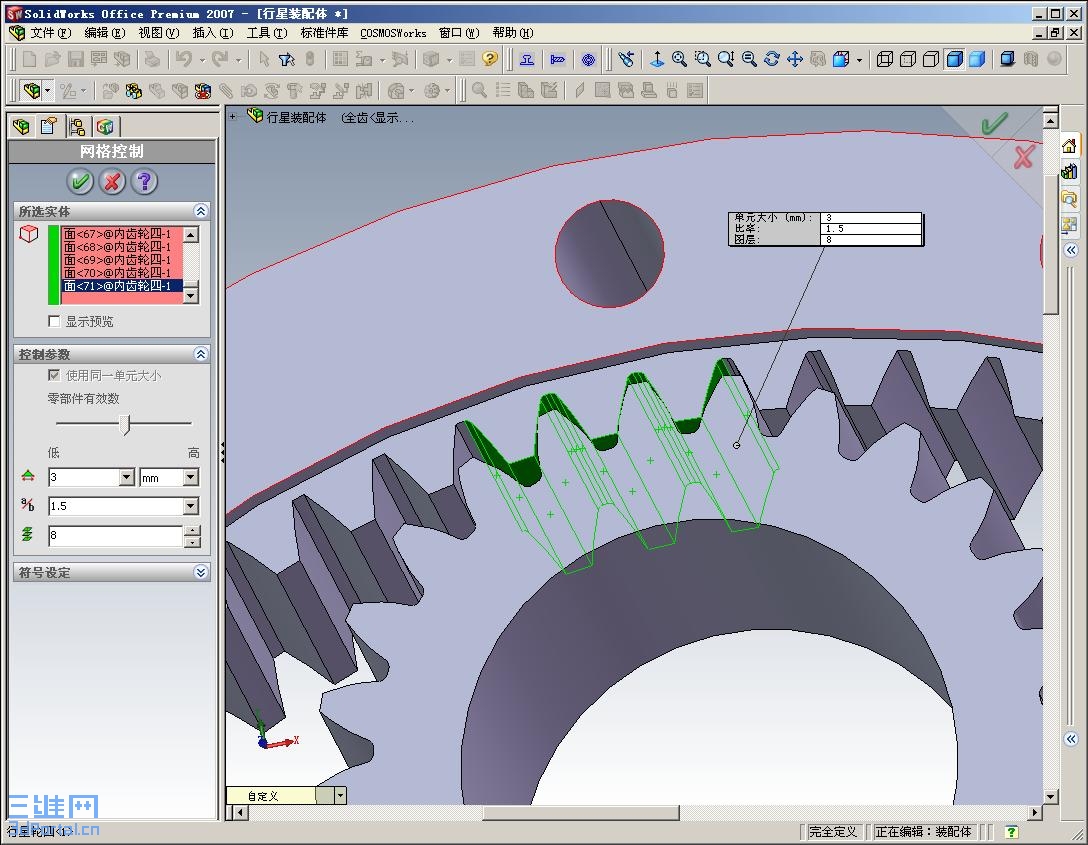Viewport: 1088px width, 845px height.
Task: Click the horizontal scrollbar thumb under viewport
Action: [581, 812]
